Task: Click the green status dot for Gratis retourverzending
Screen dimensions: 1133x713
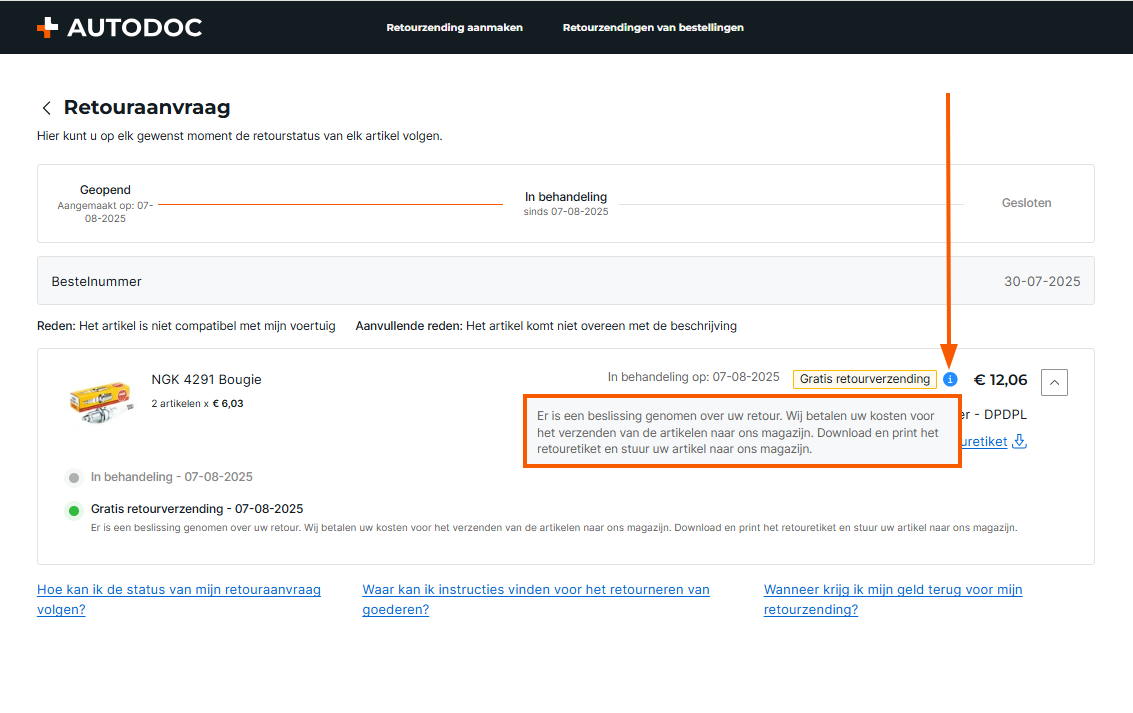Action: tap(74, 511)
